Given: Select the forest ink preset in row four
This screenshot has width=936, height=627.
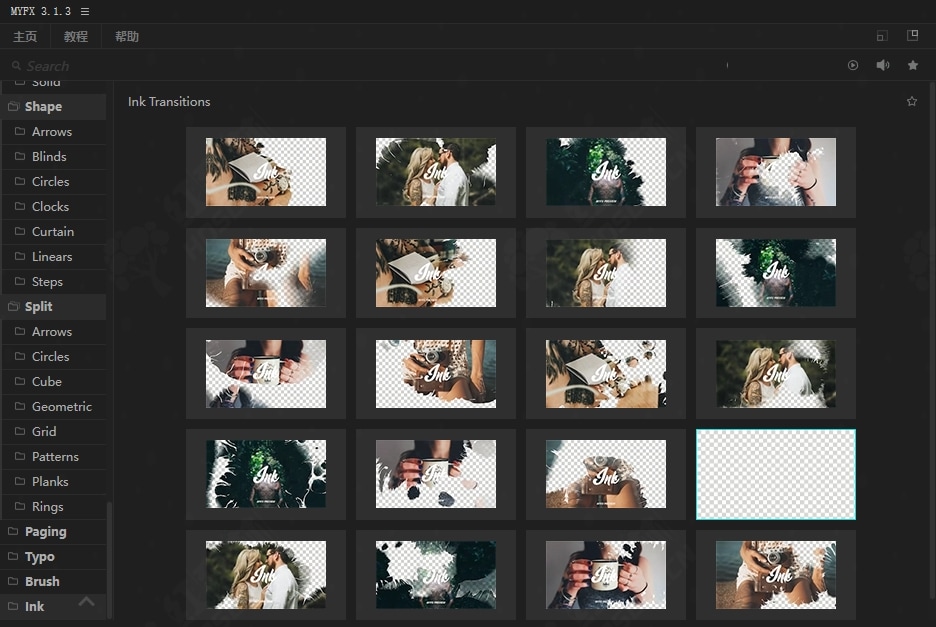Looking at the screenshot, I should 266,474.
